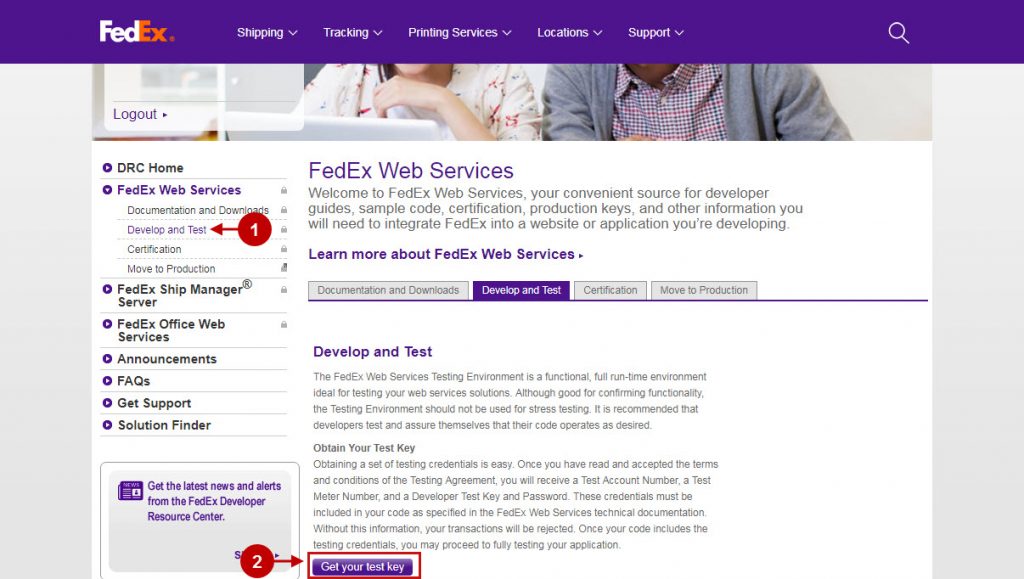
Task: Click the Develop and Test section heading
Action: pos(372,352)
